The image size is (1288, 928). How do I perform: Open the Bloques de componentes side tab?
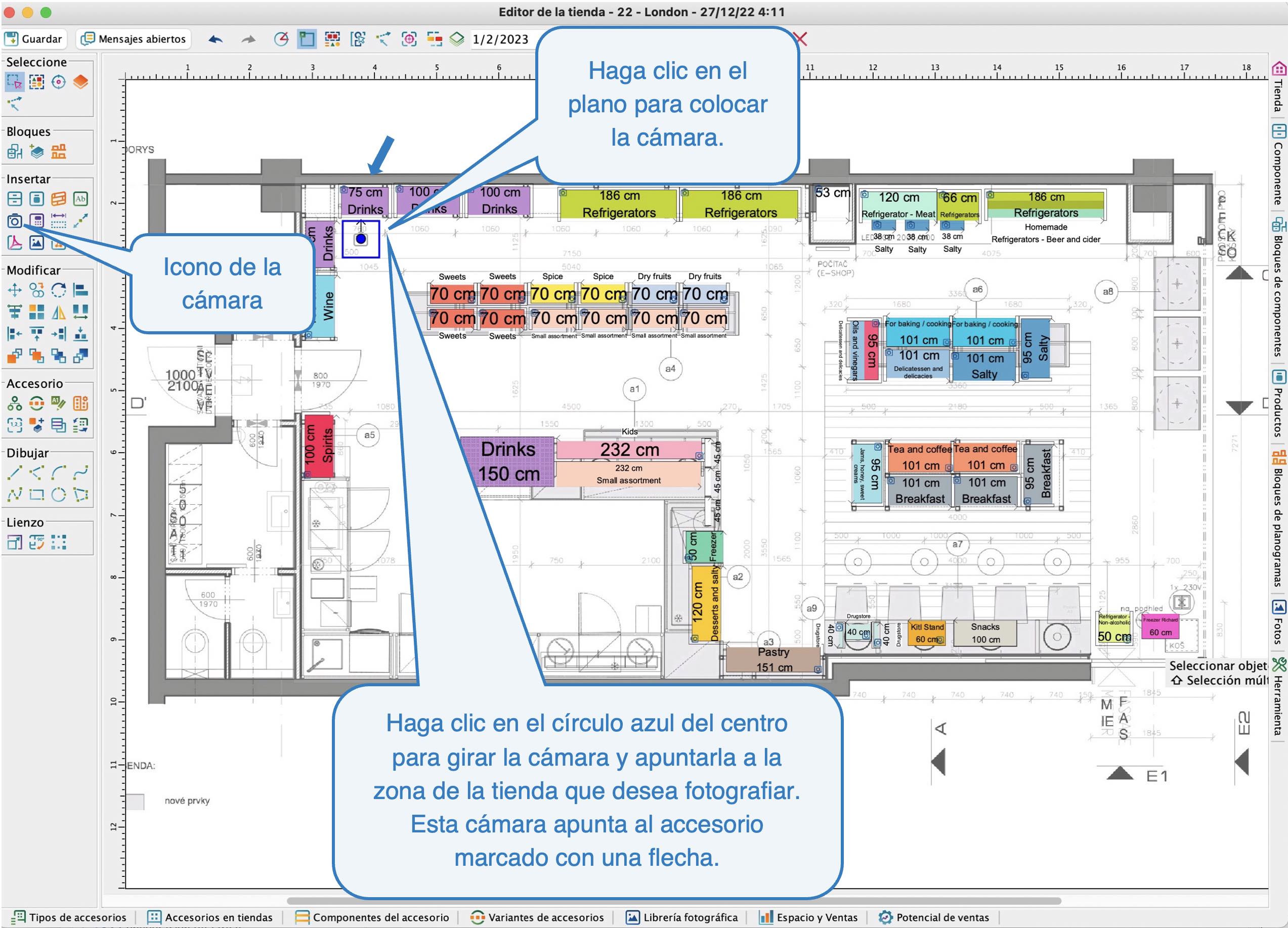[1278, 288]
